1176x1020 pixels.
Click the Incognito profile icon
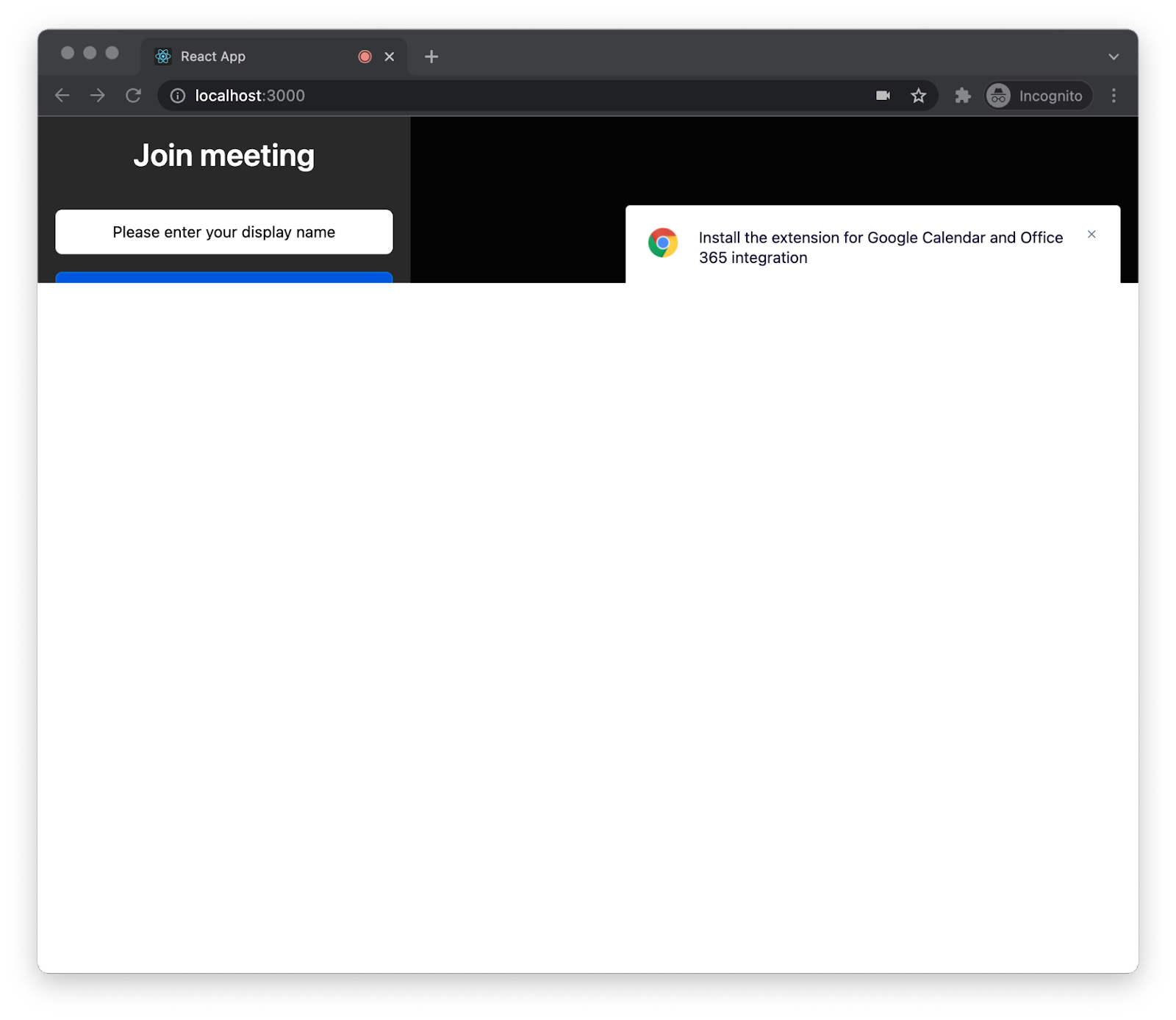coord(998,96)
